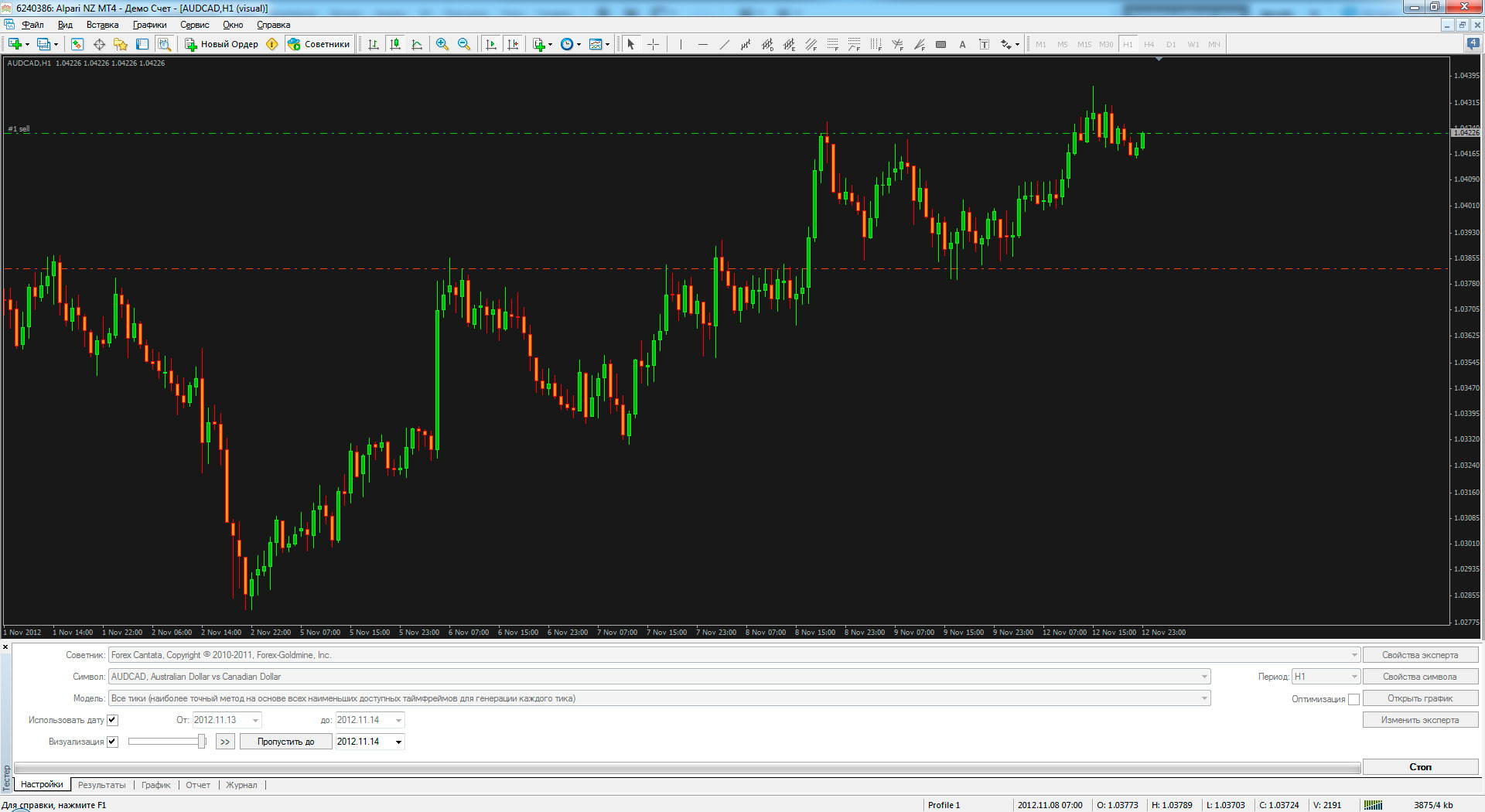Open the skip-to date 2012.11.14 dropdown
1485x812 pixels.
coord(398,742)
